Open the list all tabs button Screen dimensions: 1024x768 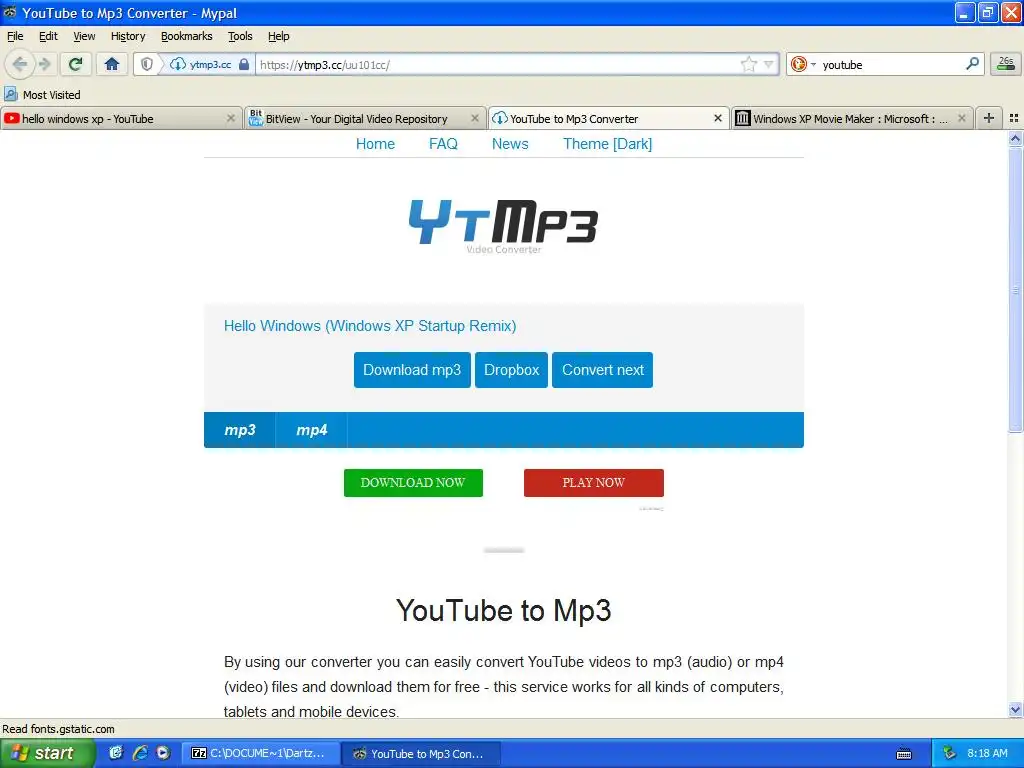click(1014, 118)
